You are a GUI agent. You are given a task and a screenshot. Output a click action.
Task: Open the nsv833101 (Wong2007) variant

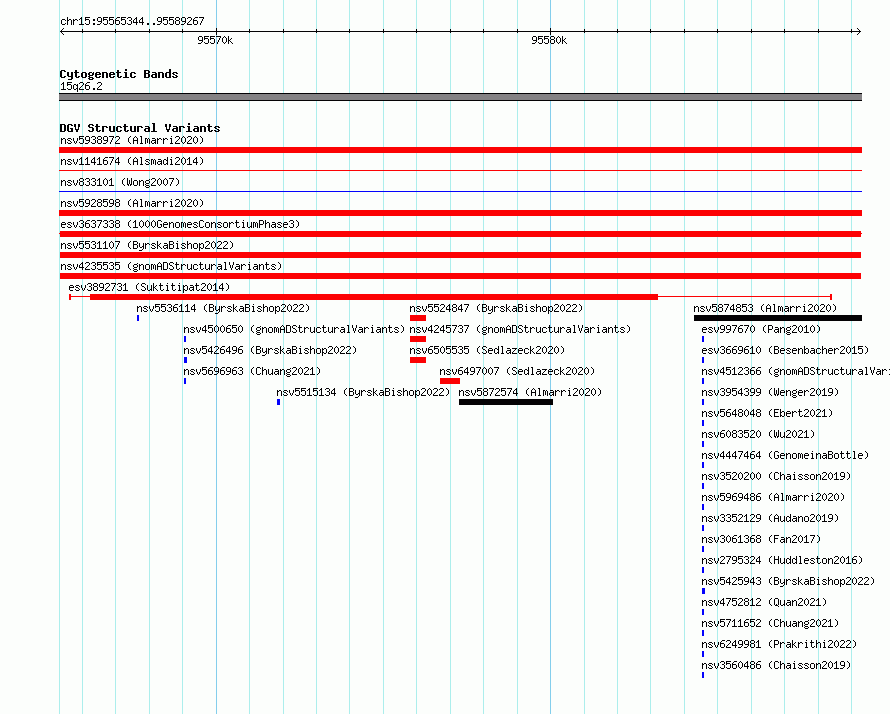coord(120,182)
